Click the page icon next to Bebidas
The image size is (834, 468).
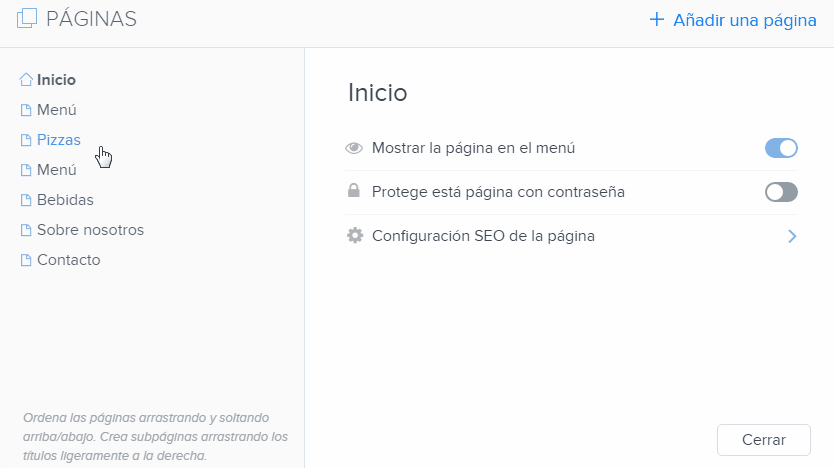point(27,200)
